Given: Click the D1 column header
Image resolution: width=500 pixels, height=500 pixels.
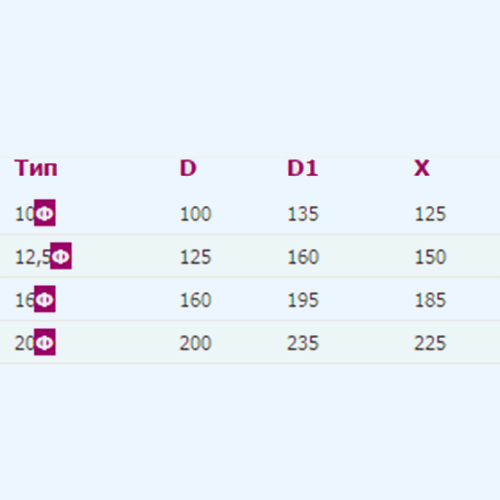Looking at the screenshot, I should point(303,168).
